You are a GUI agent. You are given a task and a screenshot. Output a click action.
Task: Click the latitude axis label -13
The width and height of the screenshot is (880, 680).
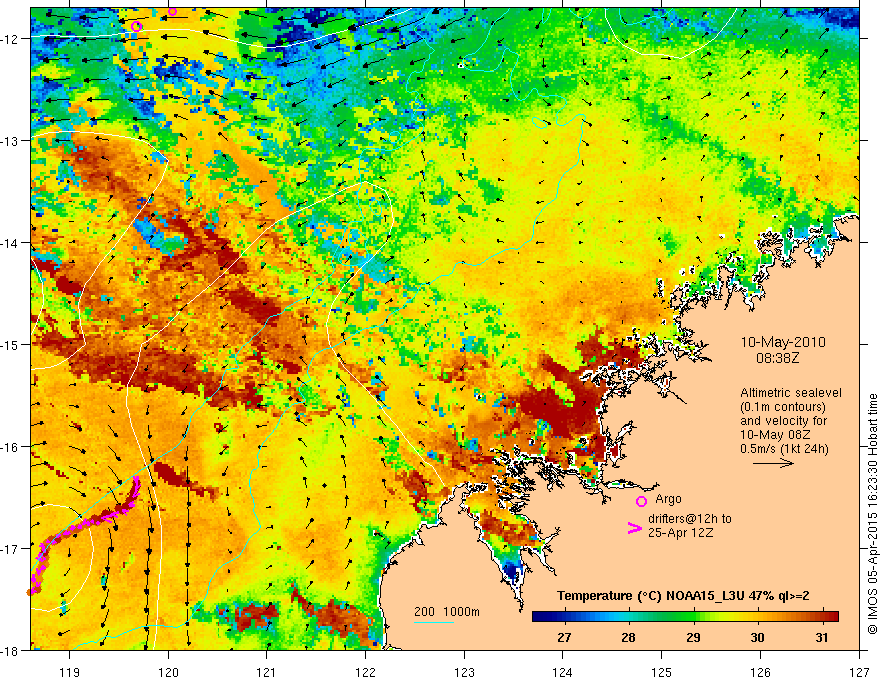pos(11,141)
